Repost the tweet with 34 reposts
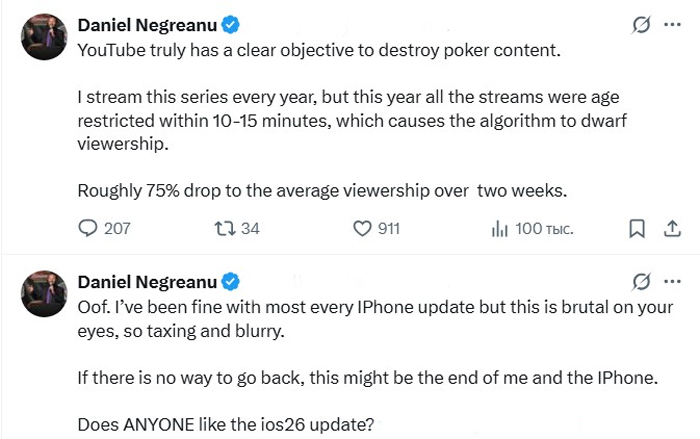This screenshot has width=700, height=439. (x=226, y=229)
